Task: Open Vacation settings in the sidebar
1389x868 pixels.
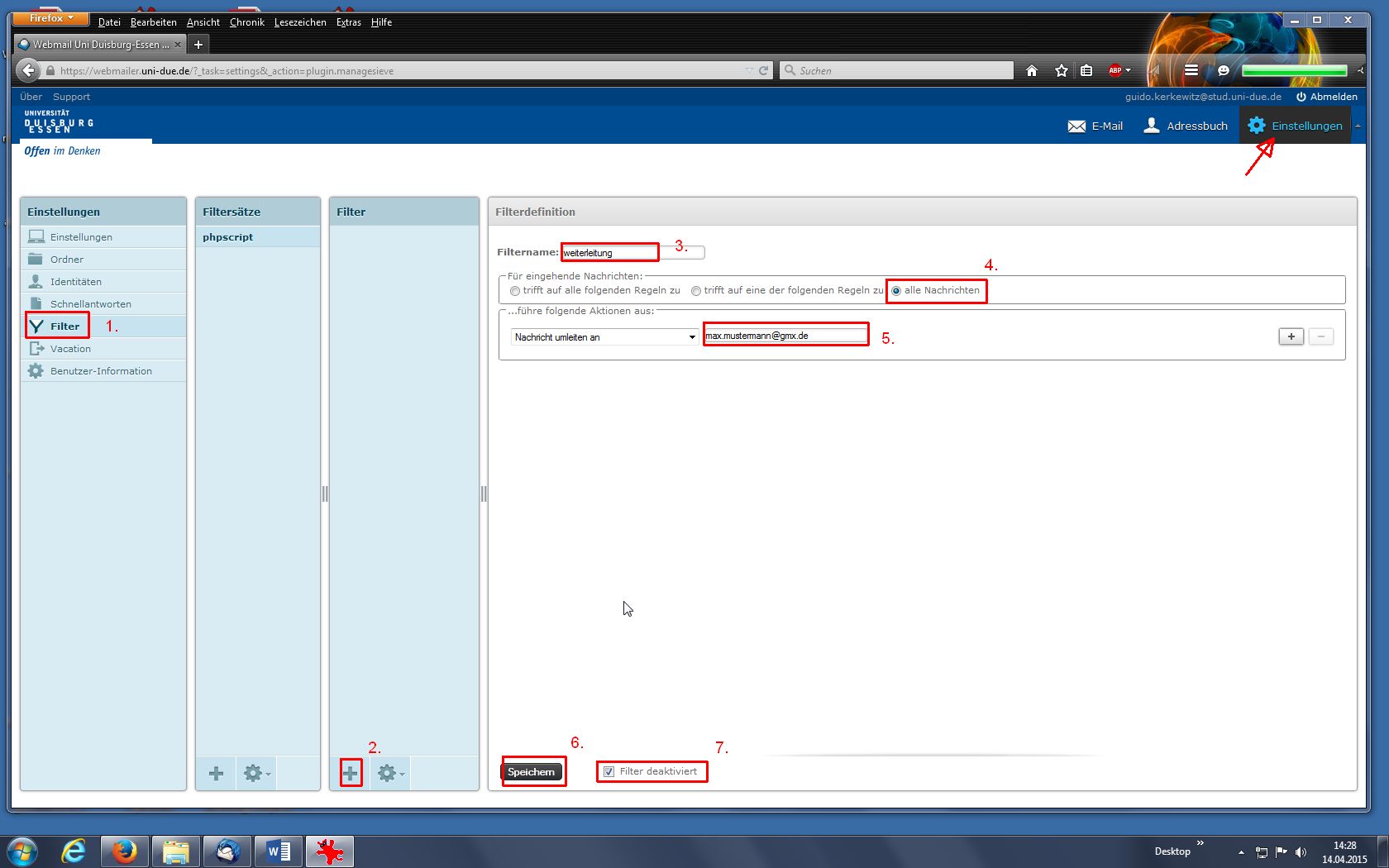Action: (x=70, y=349)
